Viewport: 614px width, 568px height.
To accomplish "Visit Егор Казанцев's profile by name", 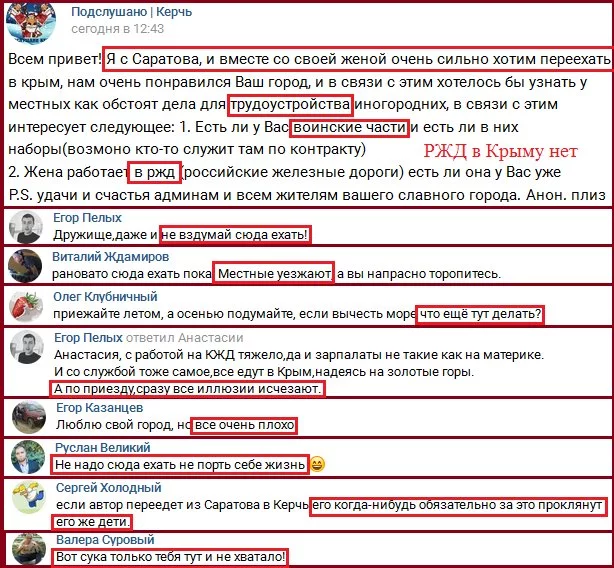I will (x=99, y=408).
